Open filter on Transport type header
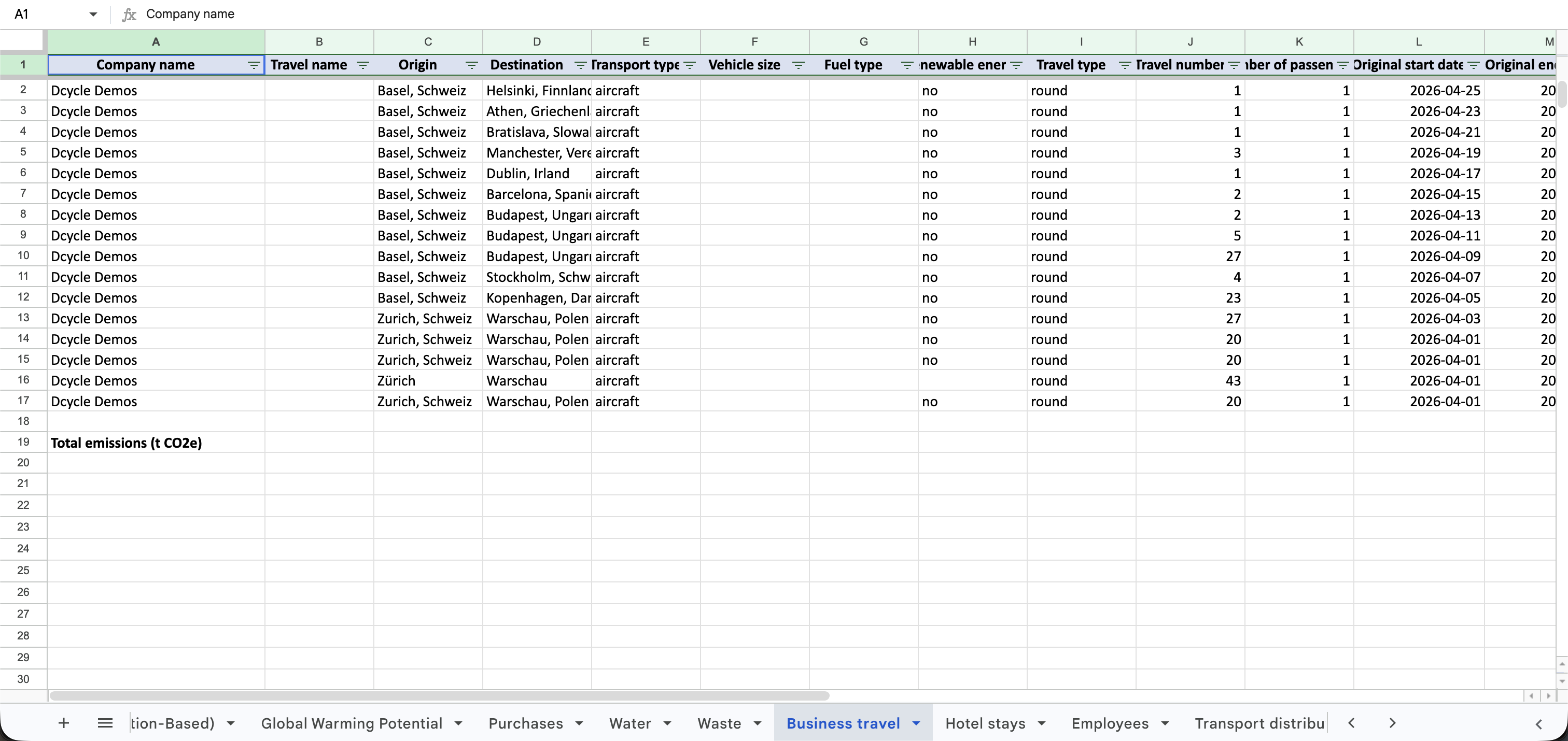Screen dimensions: 1568x741 coord(690,65)
